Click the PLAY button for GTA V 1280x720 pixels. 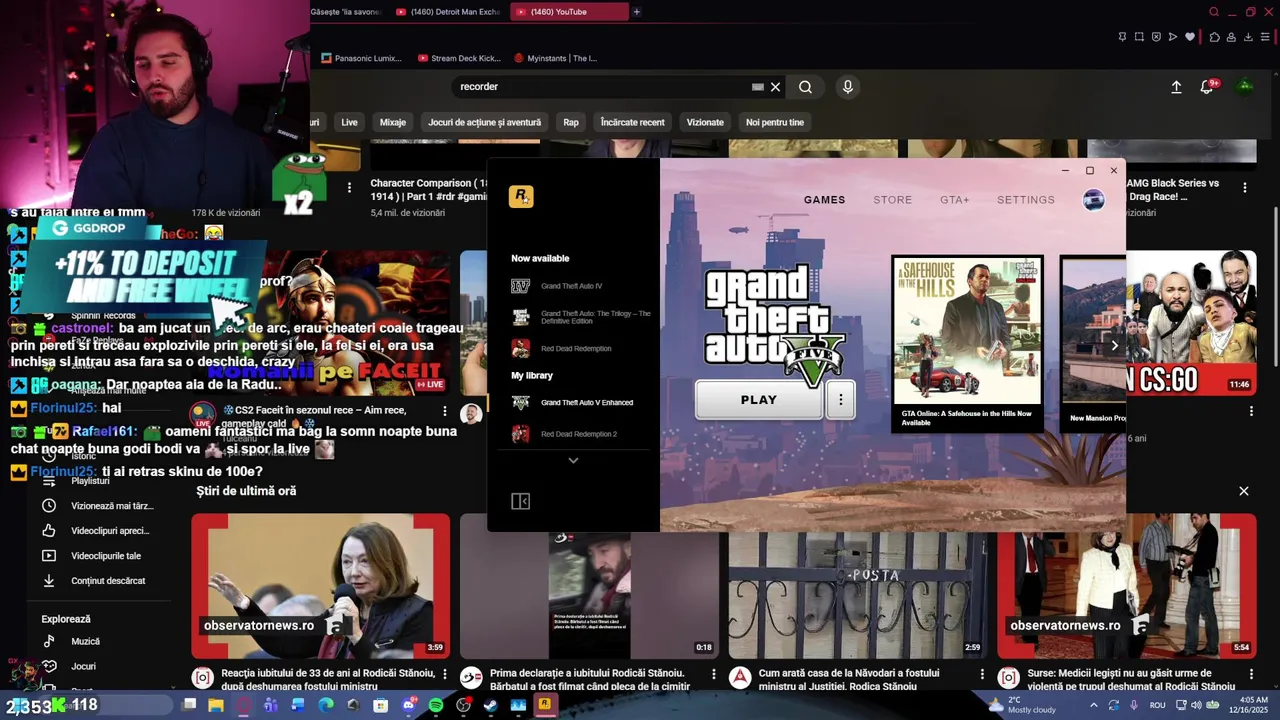(x=759, y=400)
